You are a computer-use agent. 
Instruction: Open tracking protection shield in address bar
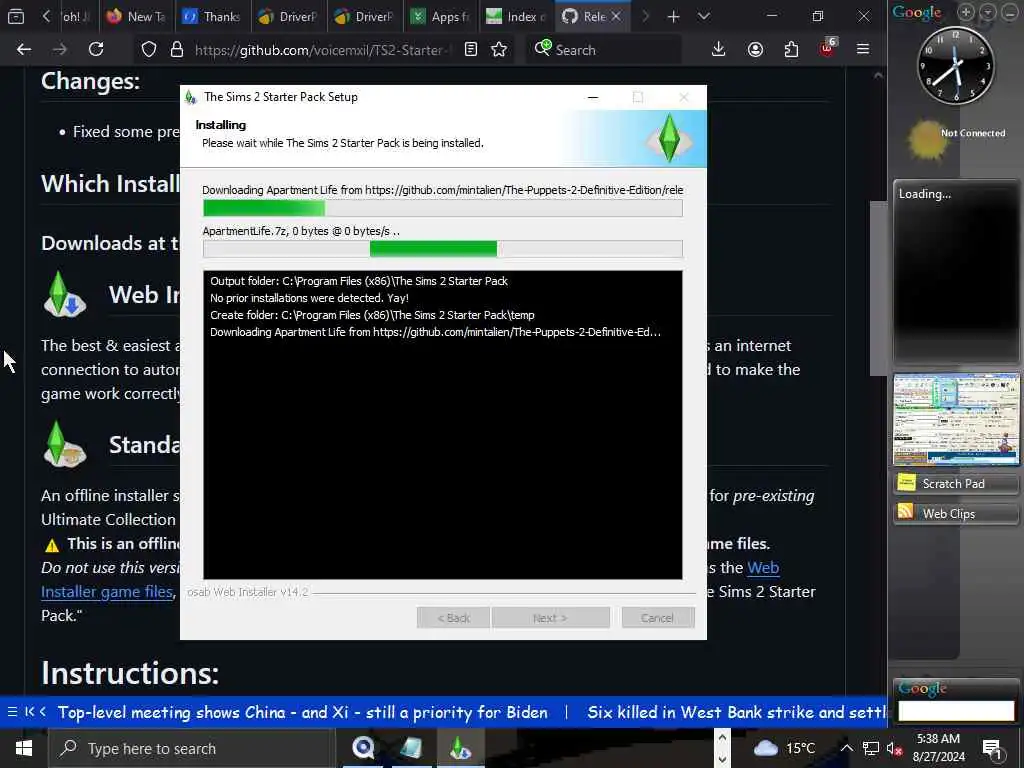[x=149, y=50]
